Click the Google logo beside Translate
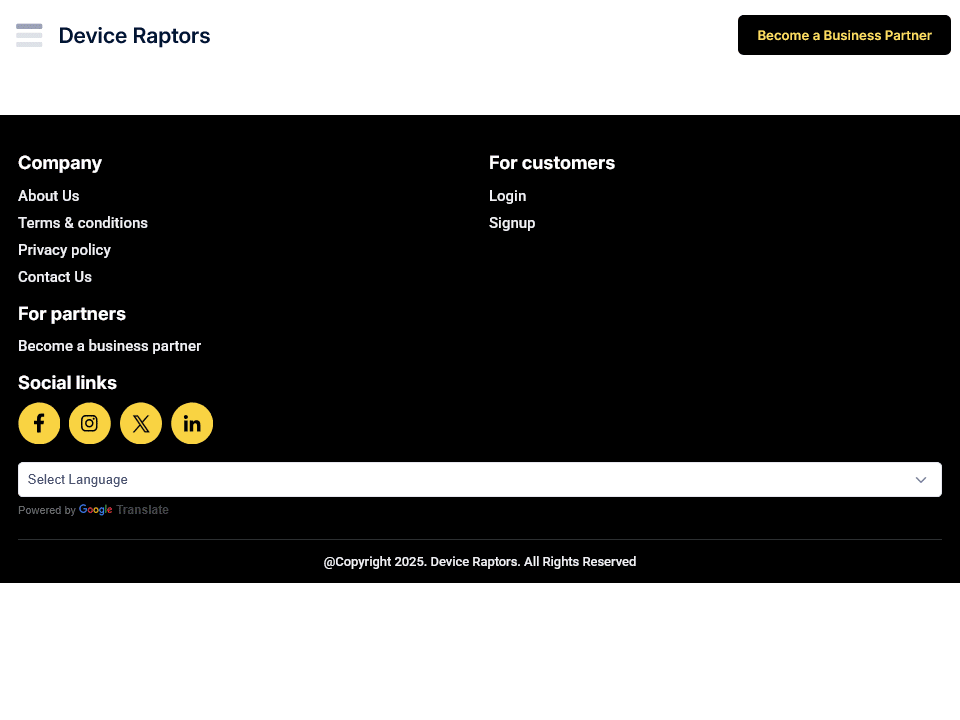Viewport: 960px width, 720px height. point(95,510)
